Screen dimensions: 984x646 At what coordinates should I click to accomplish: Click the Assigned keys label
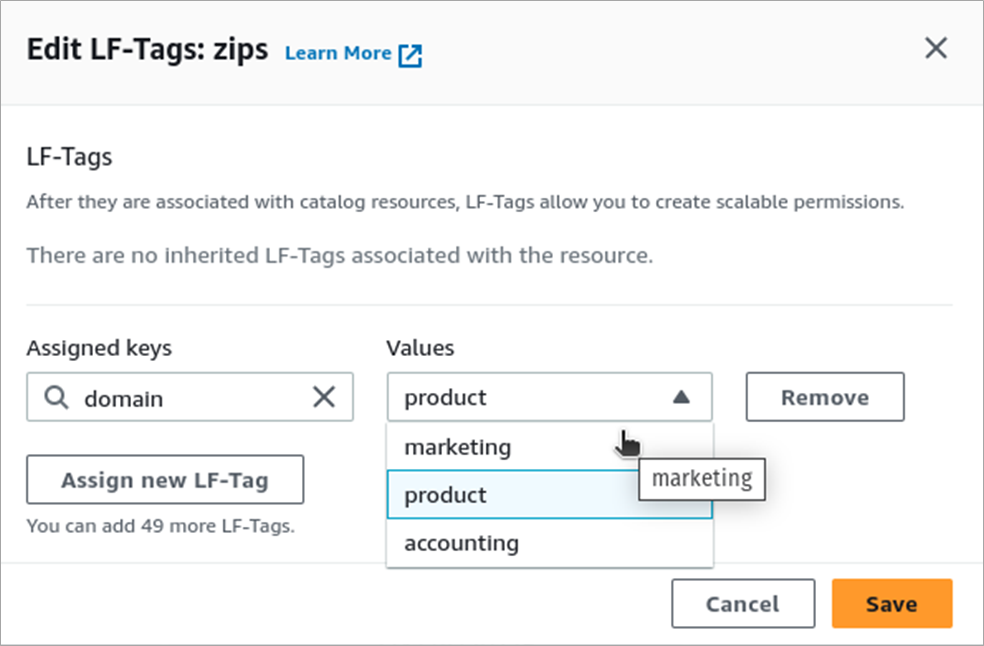[99, 348]
